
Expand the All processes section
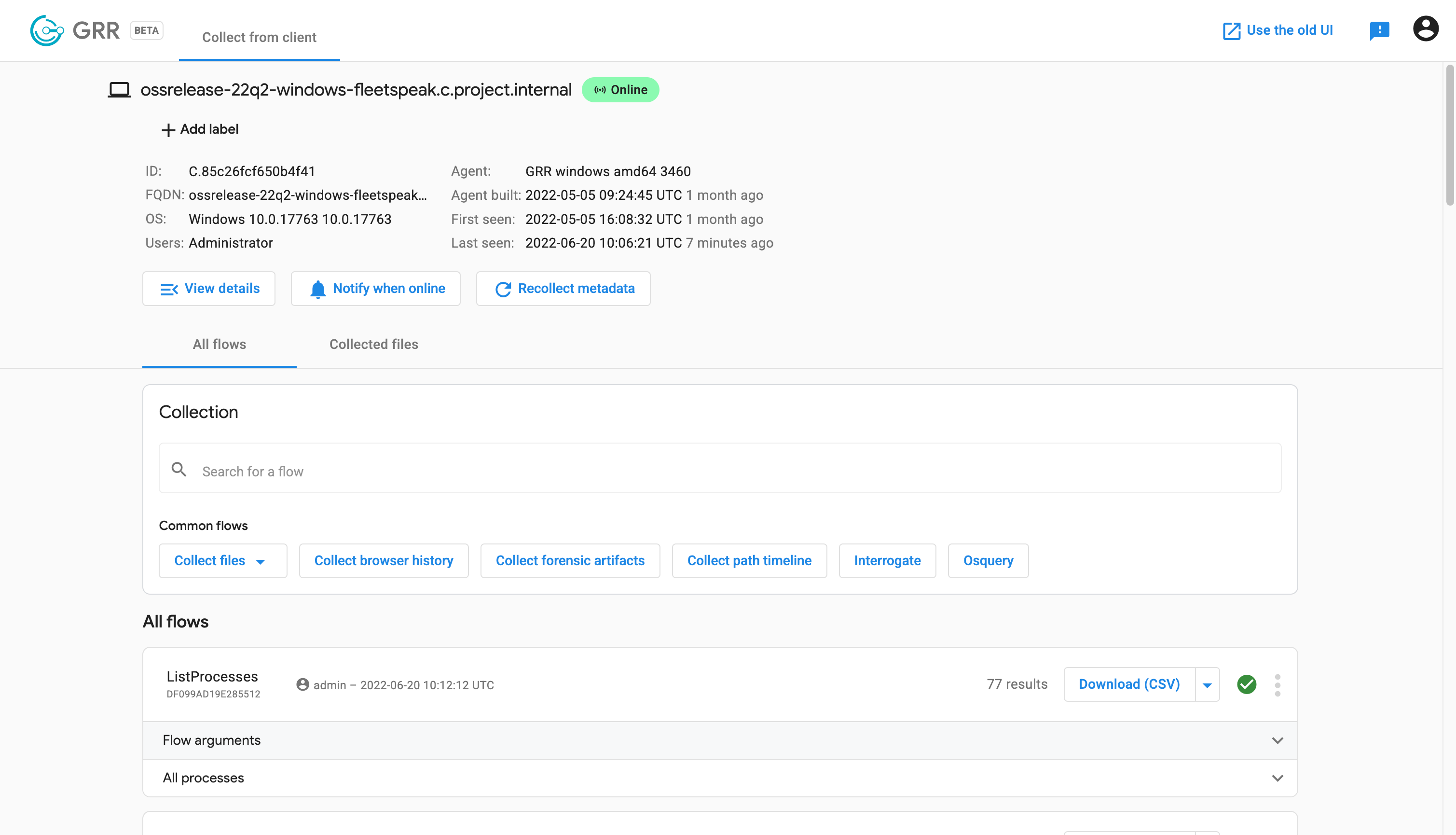point(720,777)
